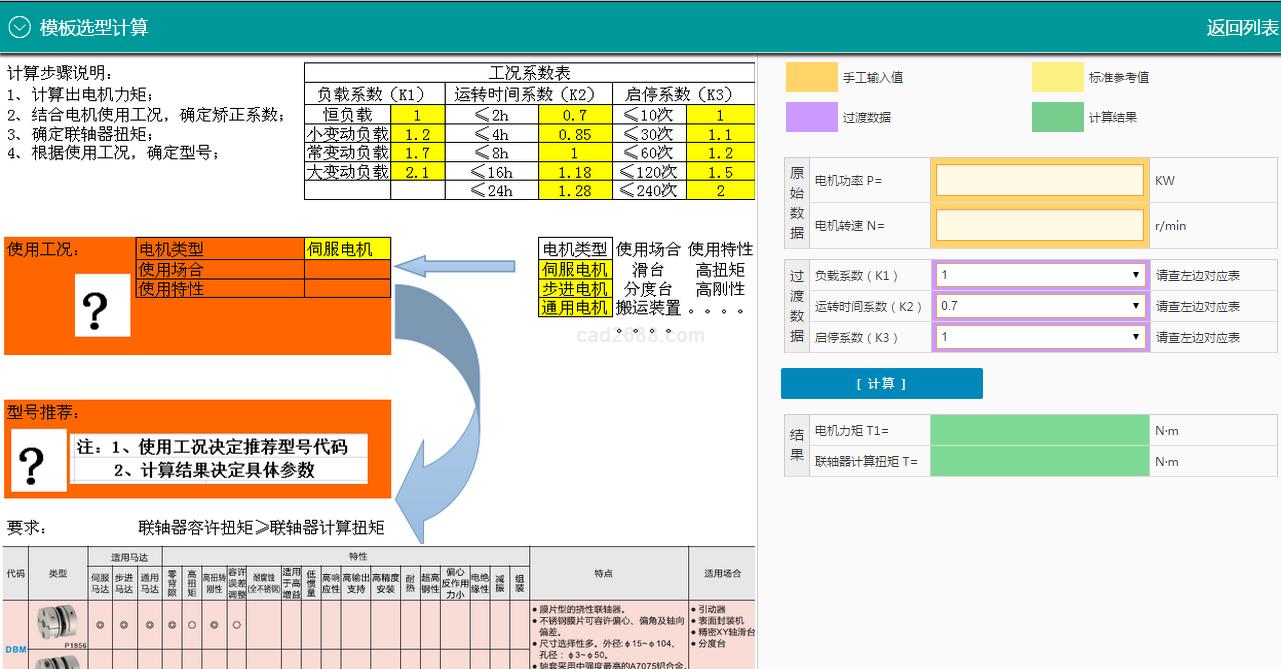Click the question mark image under 型号推荐
Viewport: 1281px width, 669px height.
coord(38,462)
